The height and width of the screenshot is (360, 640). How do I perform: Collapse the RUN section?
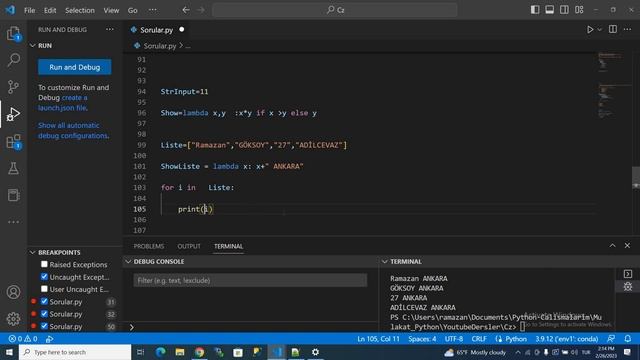(33, 45)
